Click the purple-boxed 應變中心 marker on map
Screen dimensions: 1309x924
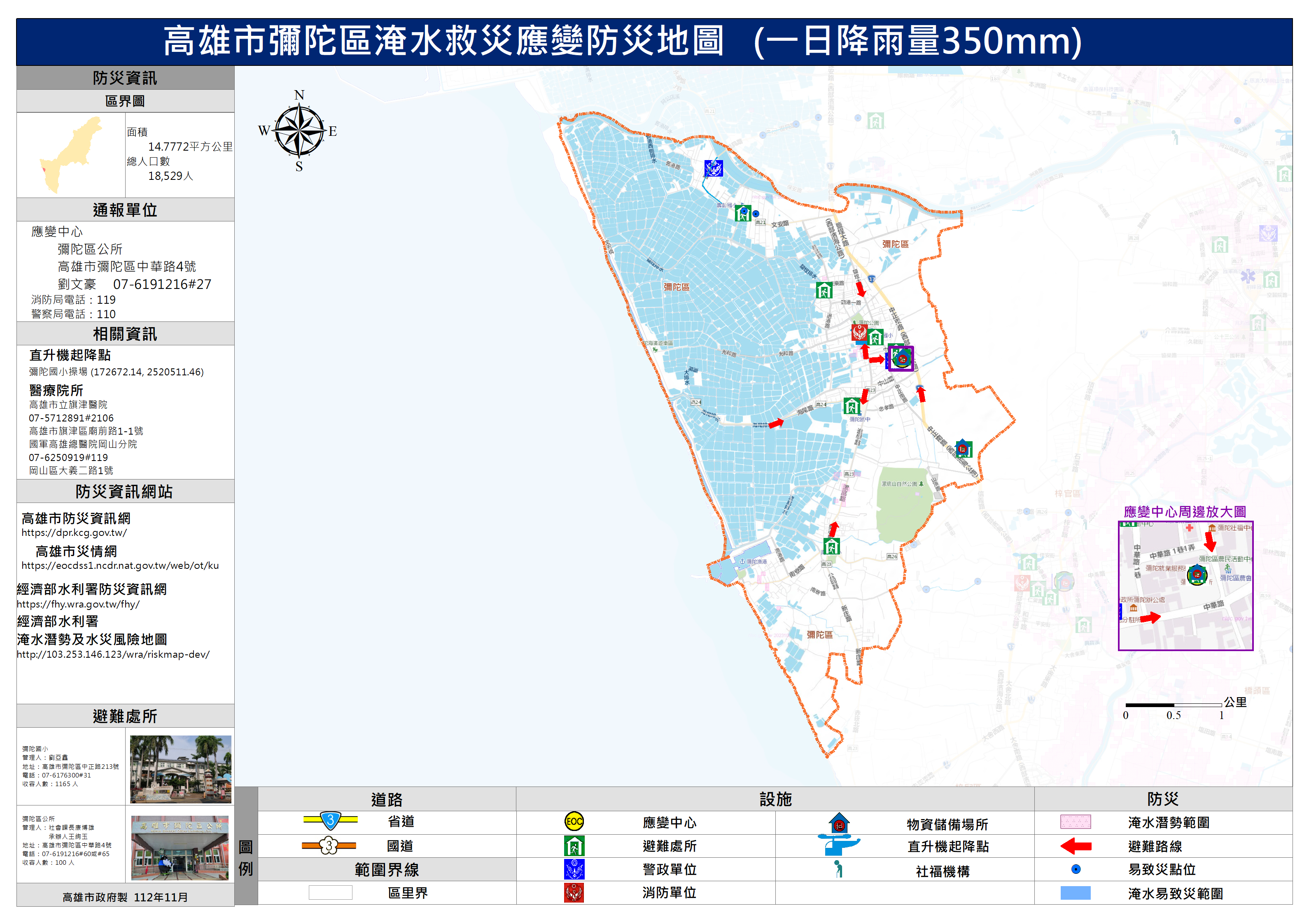[x=901, y=358]
